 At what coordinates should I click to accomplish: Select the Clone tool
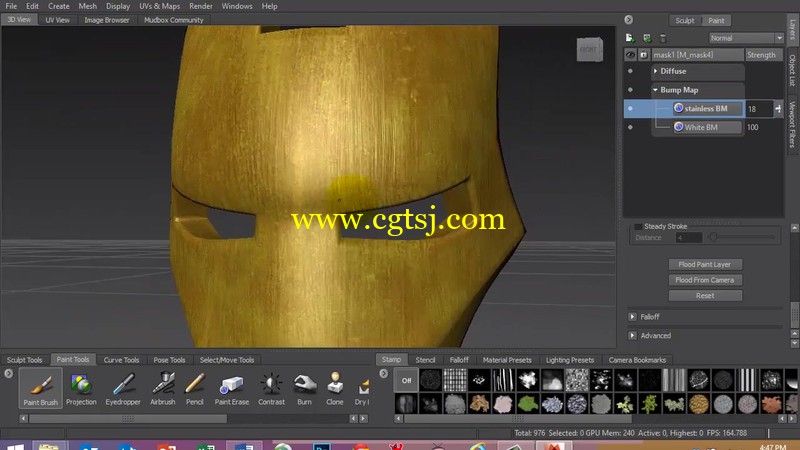(x=335, y=388)
